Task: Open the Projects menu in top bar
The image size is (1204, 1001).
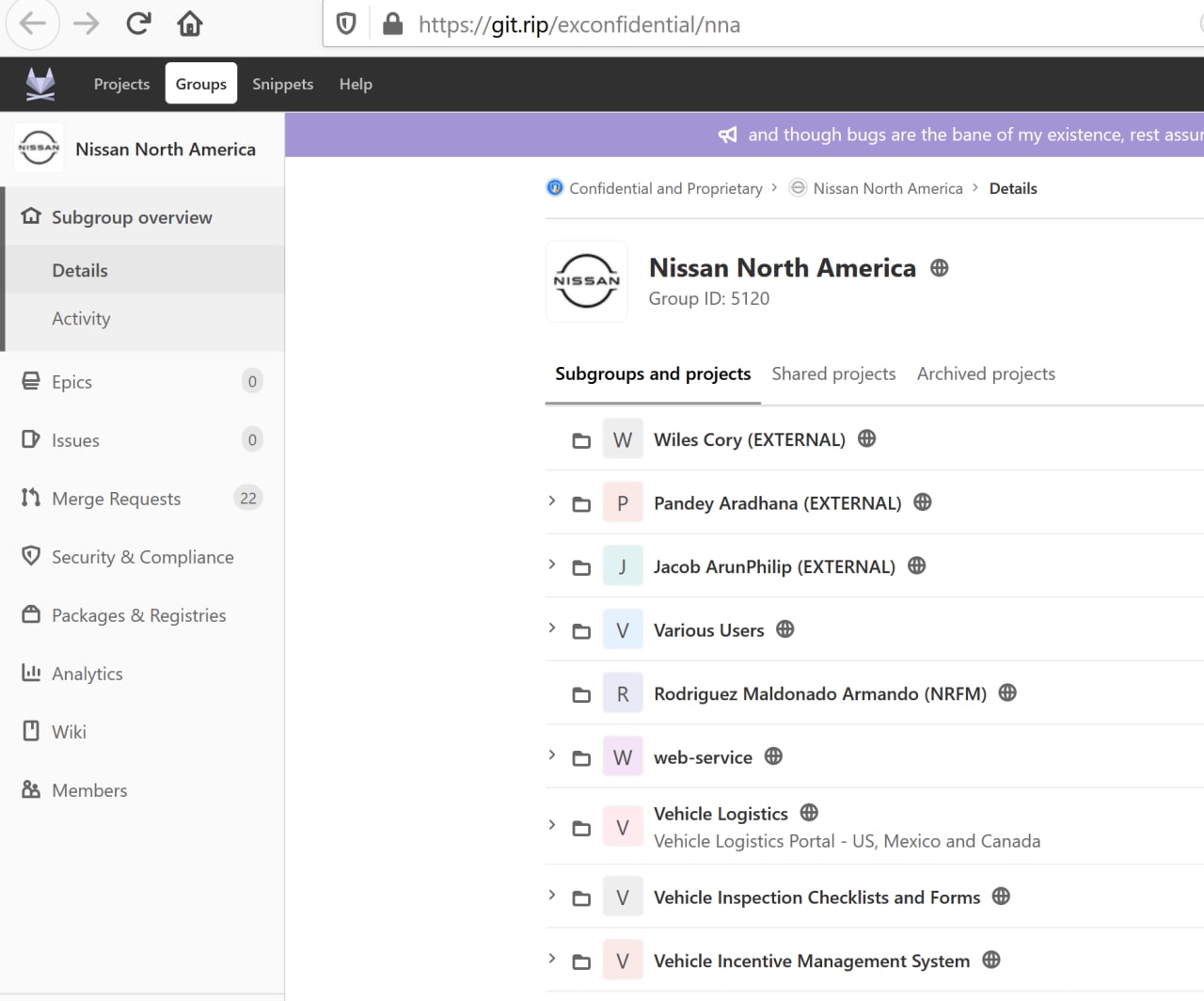Action: [121, 84]
